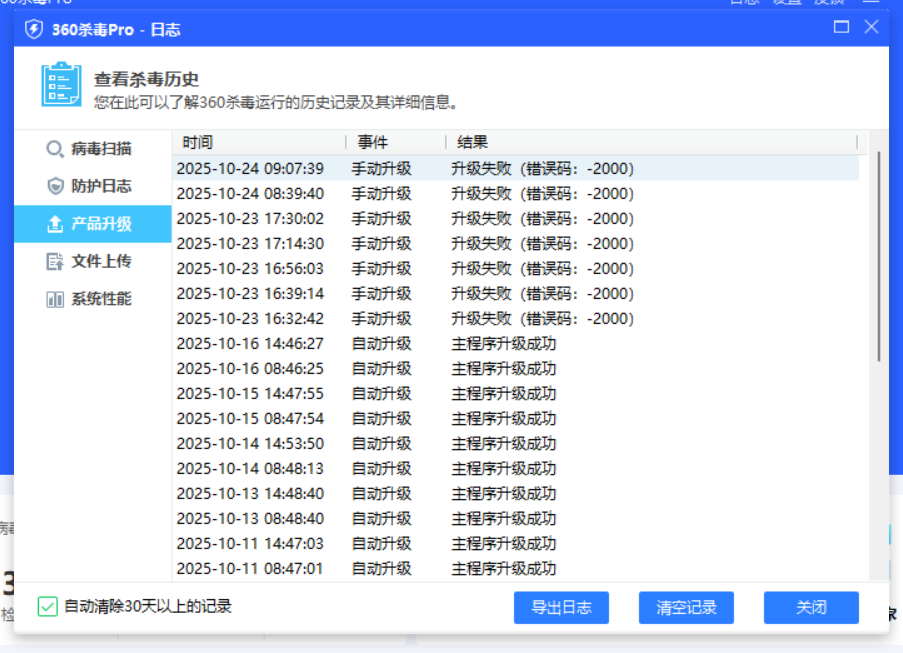This screenshot has height=653, width=903.
Task: Click the 清空记录 button
Action: [x=686, y=607]
